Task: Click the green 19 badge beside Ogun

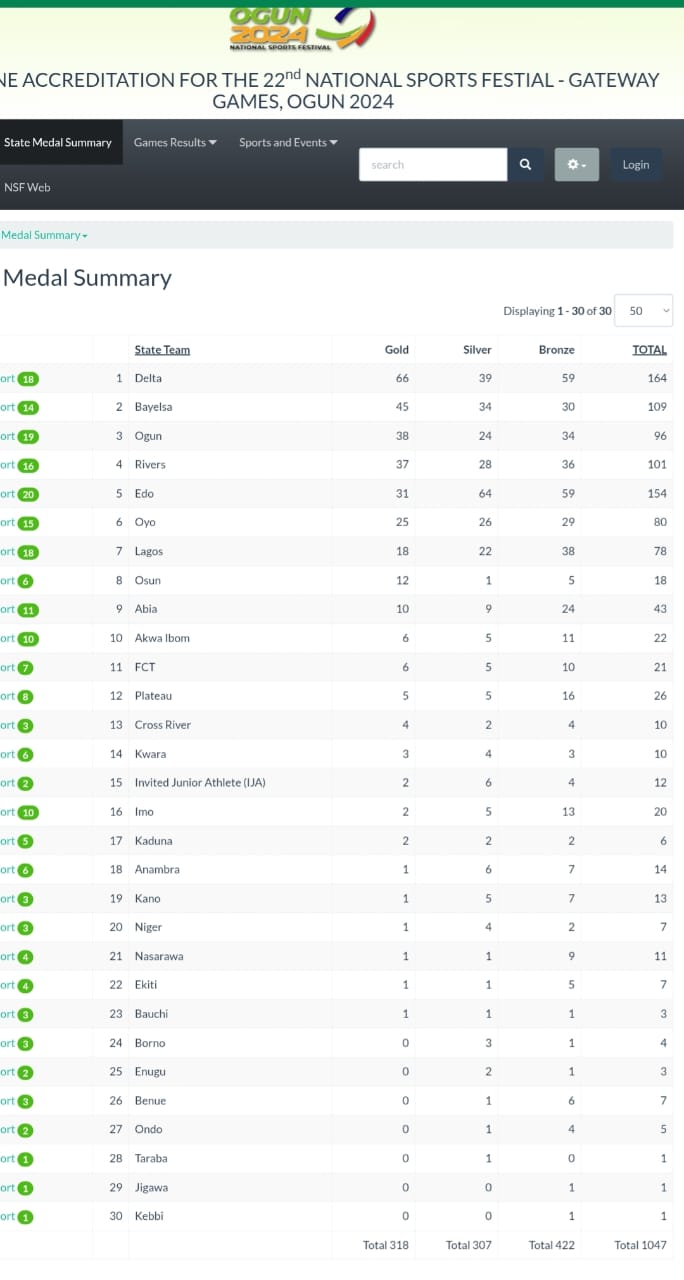Action: click(28, 437)
